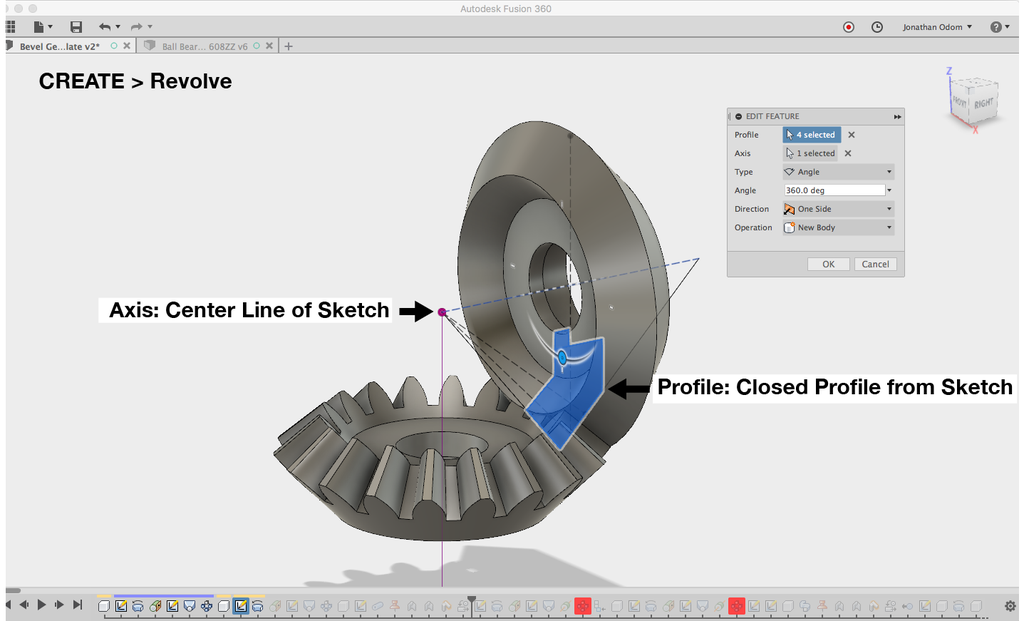Close the Ball Bear... 608ZZ v6 tab
The width and height of the screenshot is (1024, 621).
269,46
